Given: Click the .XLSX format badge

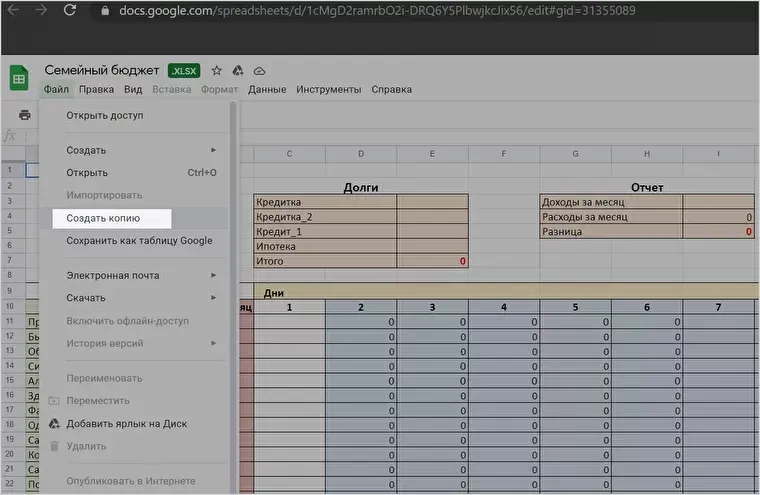Looking at the screenshot, I should 184,71.
